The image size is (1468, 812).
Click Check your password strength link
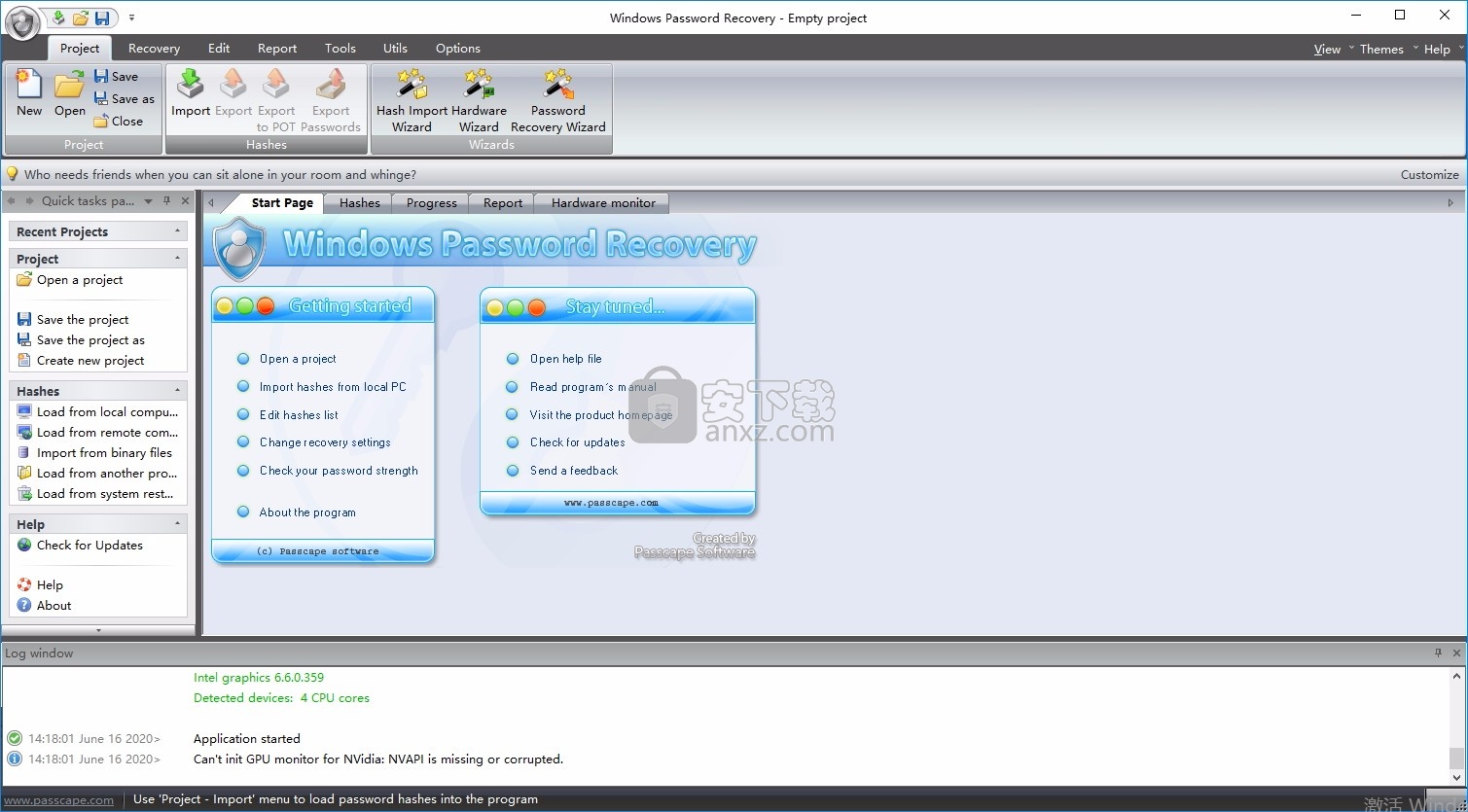(339, 470)
